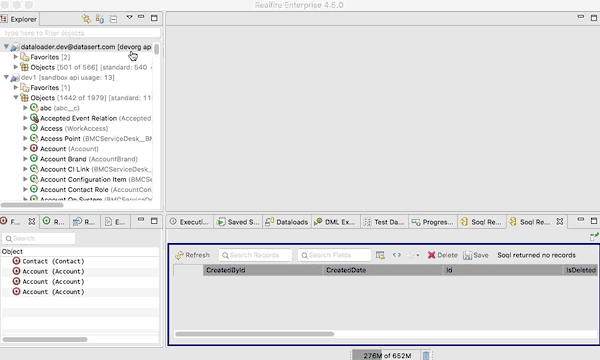Open the Explorer view menu dropdown triangle
This screenshot has height=360, width=600.
click(129, 17)
